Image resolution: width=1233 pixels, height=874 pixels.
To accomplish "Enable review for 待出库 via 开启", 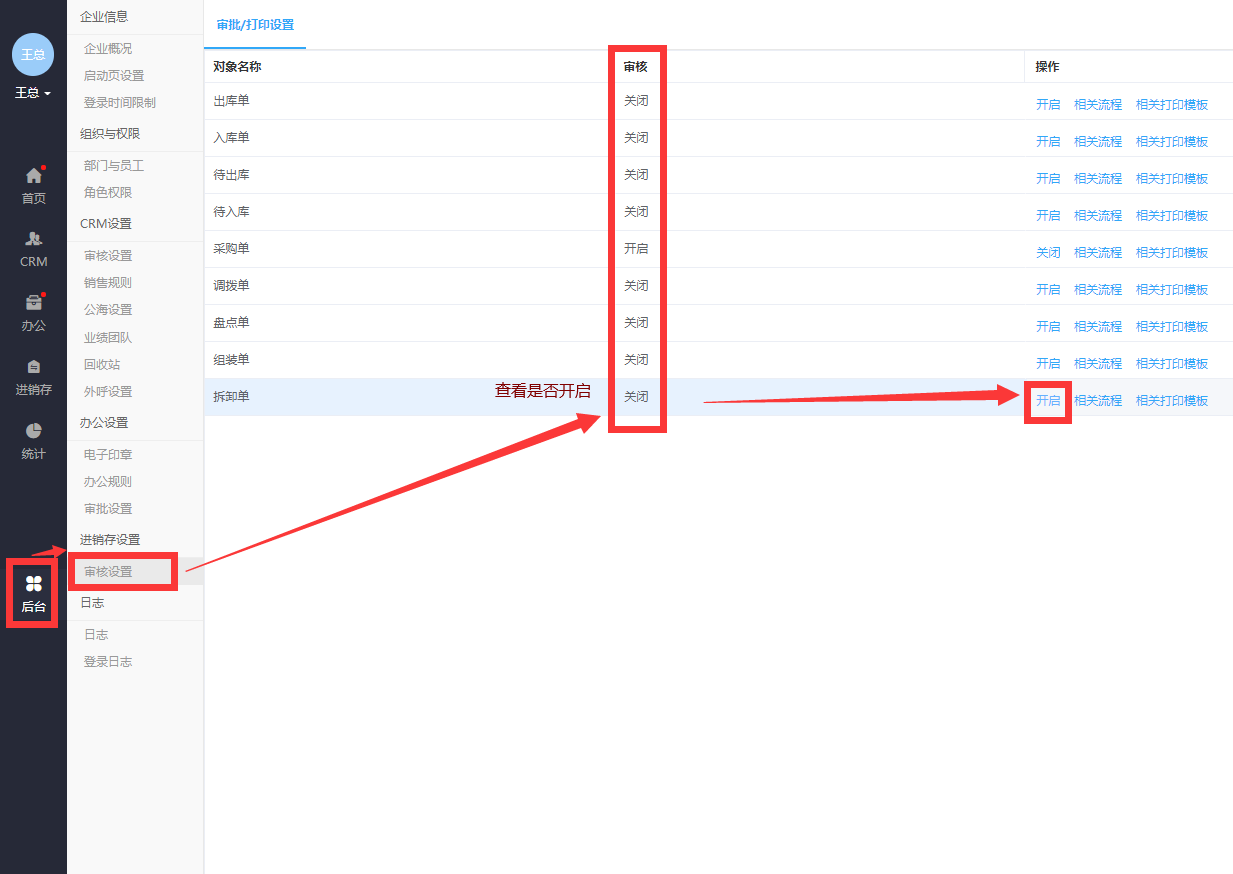I will [x=1048, y=178].
